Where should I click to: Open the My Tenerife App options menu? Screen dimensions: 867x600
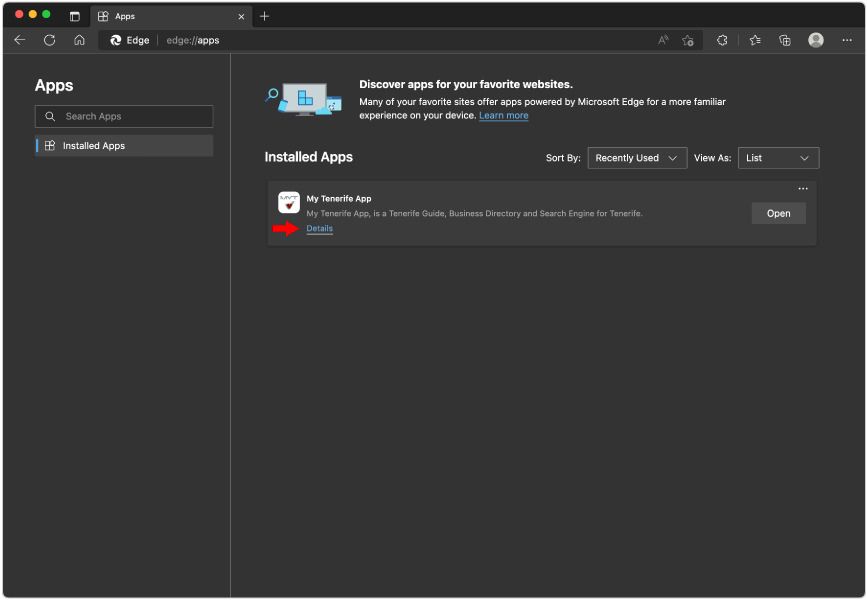coord(802,188)
